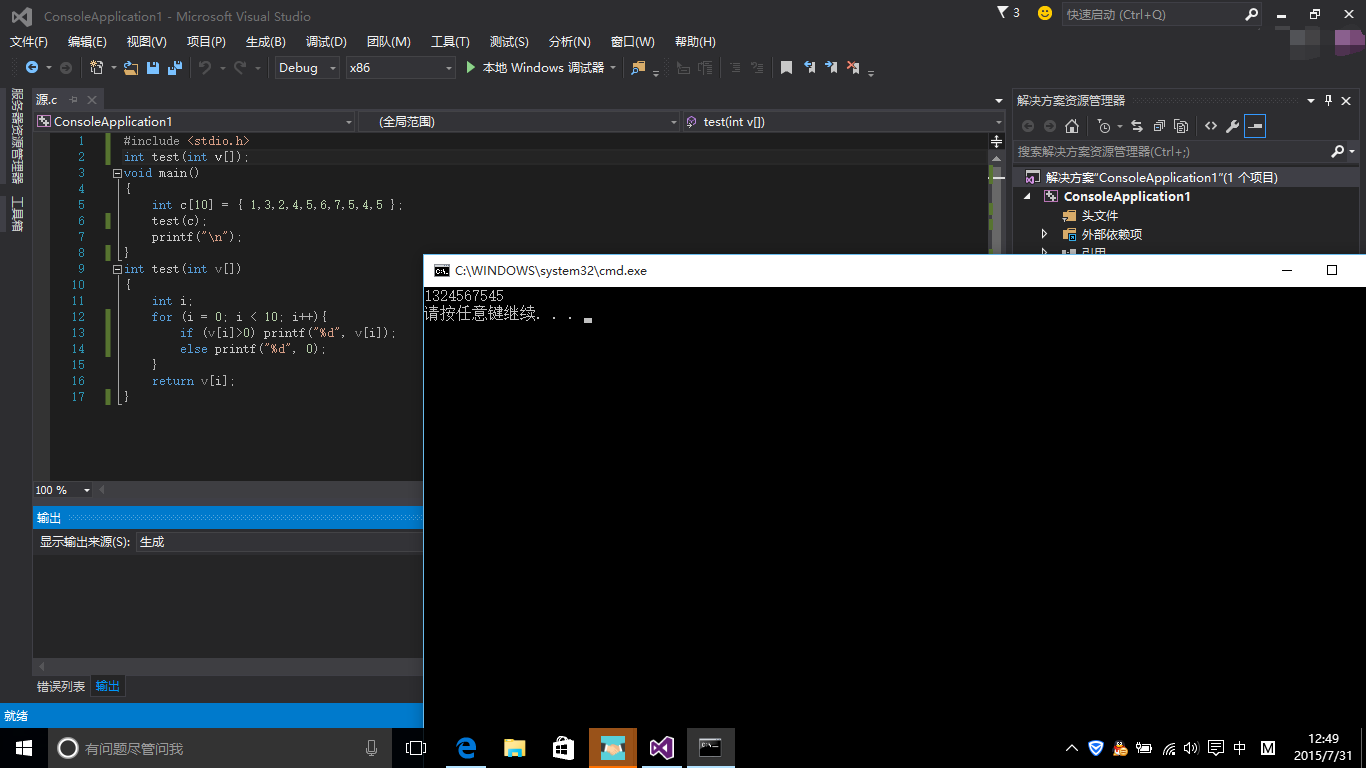Click the Home icon in Solution Explorer
The image size is (1366, 768).
1072,126
